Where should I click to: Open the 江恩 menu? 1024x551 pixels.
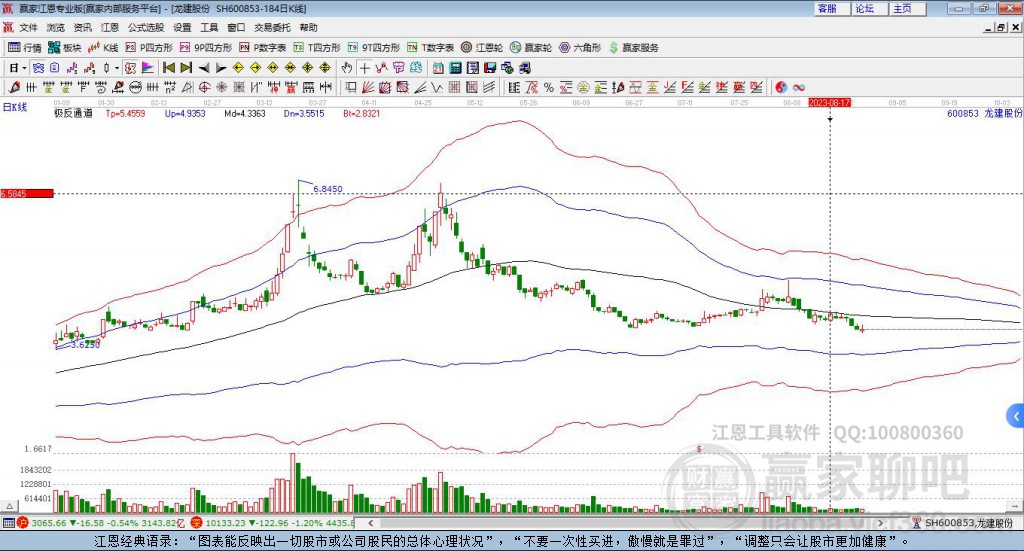coord(110,27)
